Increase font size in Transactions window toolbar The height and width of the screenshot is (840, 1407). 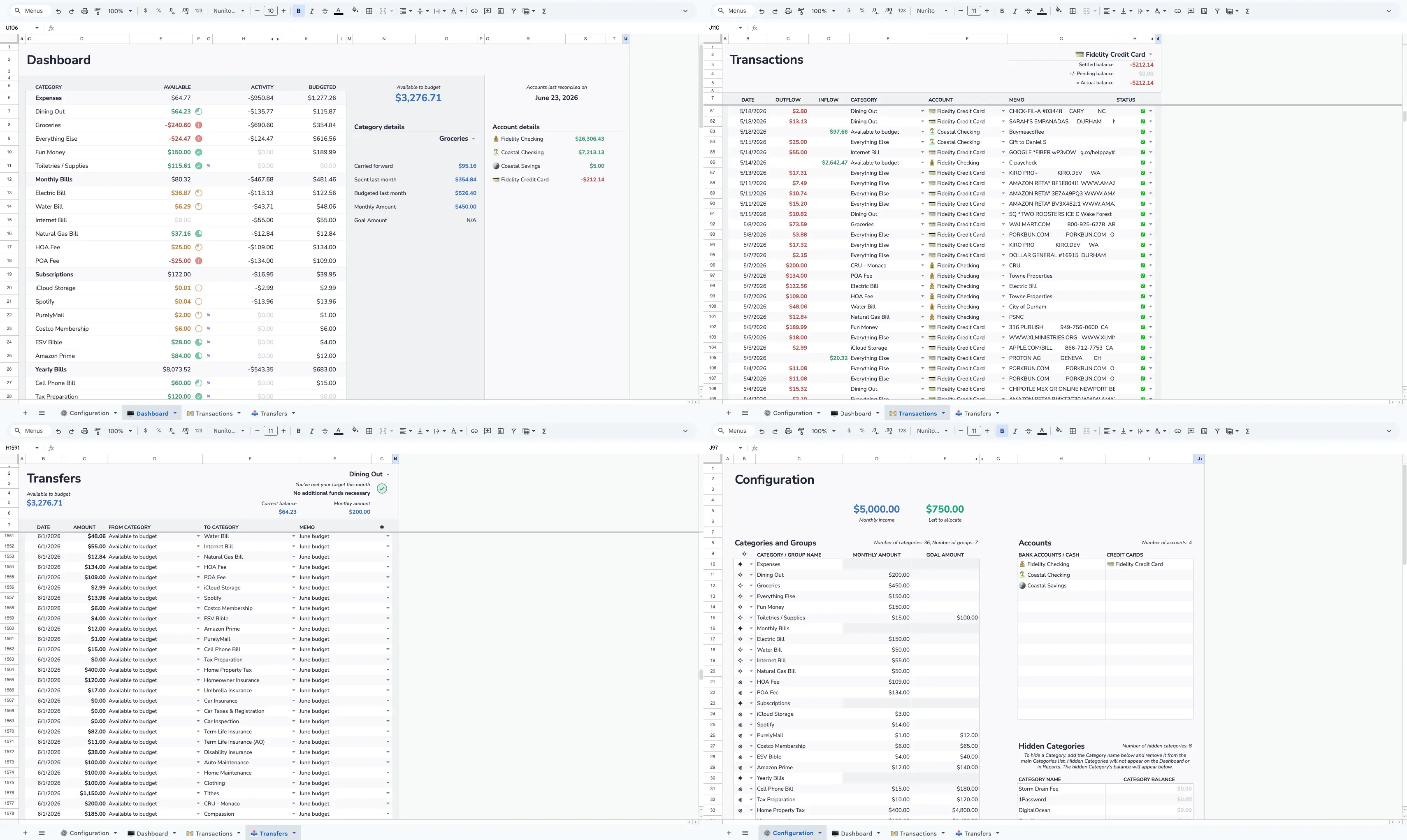coord(987,11)
